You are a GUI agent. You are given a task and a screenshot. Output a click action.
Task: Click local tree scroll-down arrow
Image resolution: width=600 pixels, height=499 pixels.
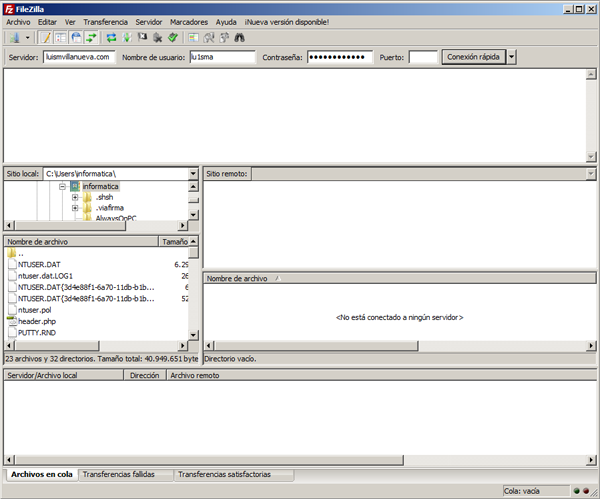click(x=194, y=215)
